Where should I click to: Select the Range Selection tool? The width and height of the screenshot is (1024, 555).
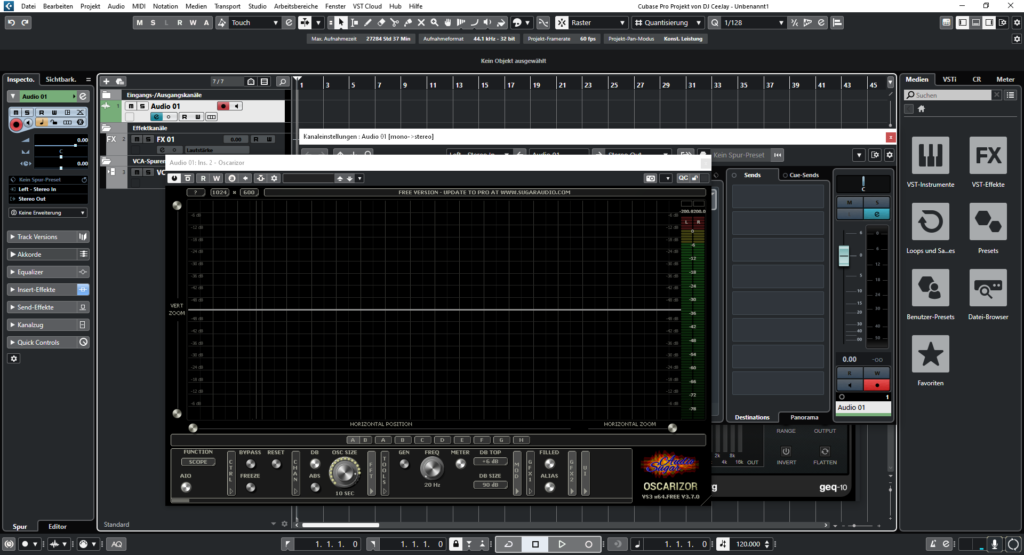(x=355, y=23)
